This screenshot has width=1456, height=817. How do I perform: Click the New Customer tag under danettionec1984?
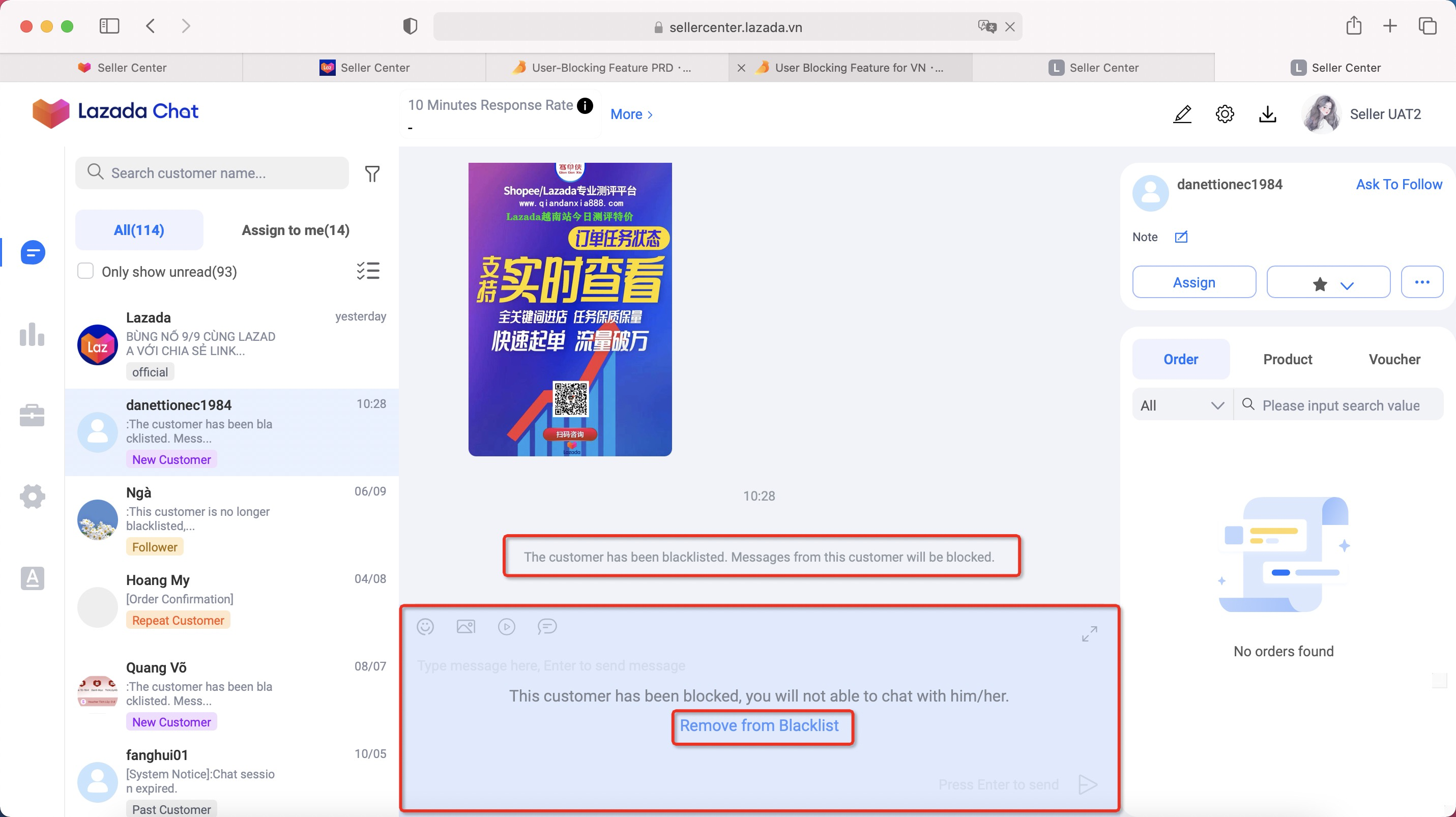[171, 459]
